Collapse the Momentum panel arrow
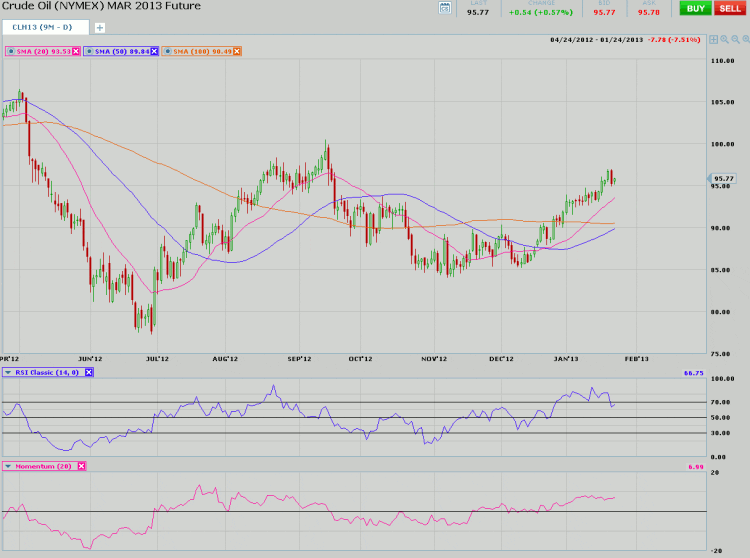 pyautogui.click(x=9, y=466)
